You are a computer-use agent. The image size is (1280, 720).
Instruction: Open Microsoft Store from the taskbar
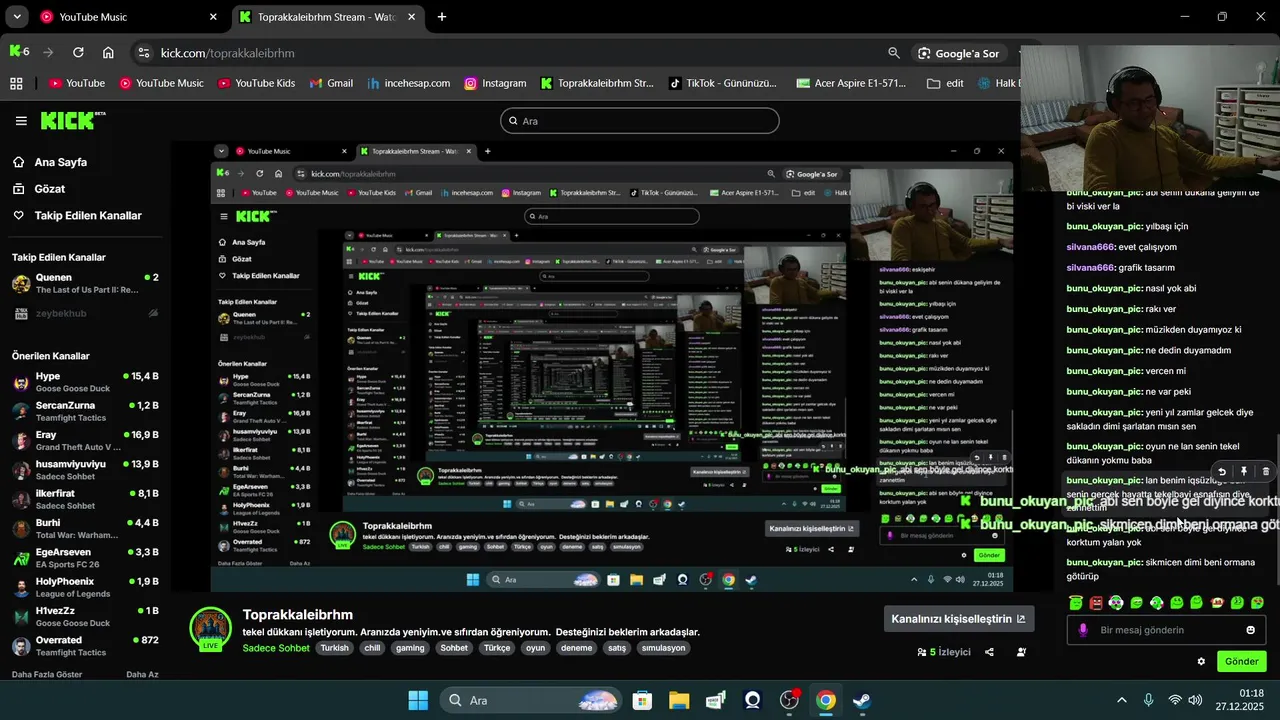643,700
